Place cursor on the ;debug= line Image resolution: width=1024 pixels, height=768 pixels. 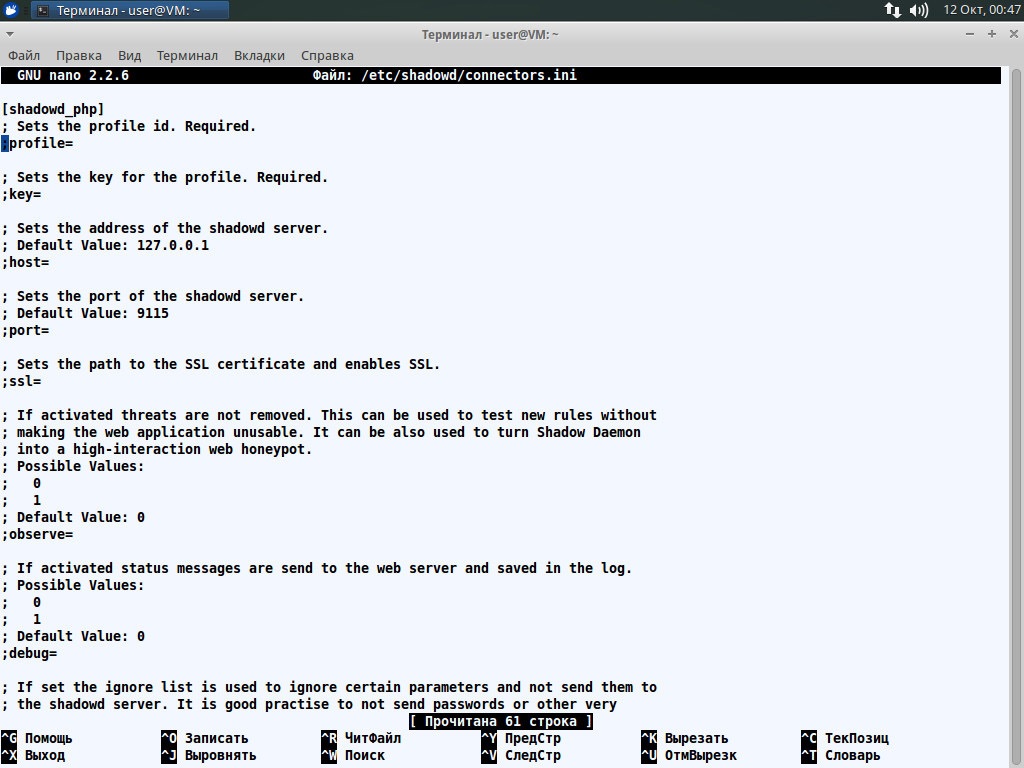pyautogui.click(x=29, y=652)
